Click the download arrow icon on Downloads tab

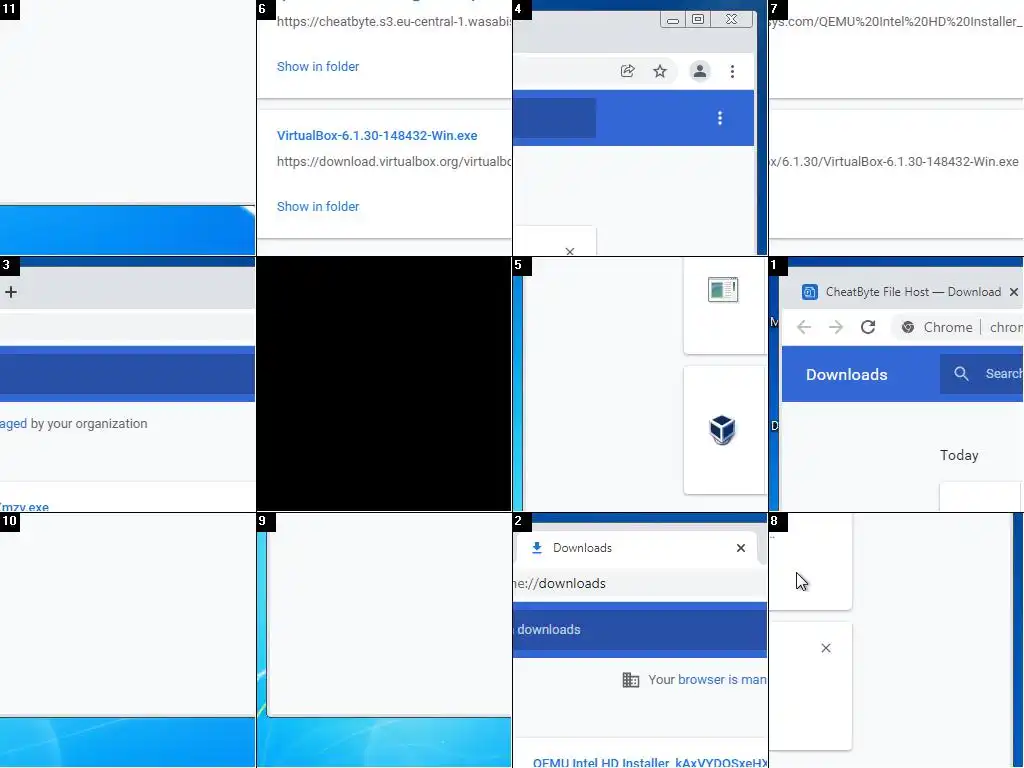(537, 548)
